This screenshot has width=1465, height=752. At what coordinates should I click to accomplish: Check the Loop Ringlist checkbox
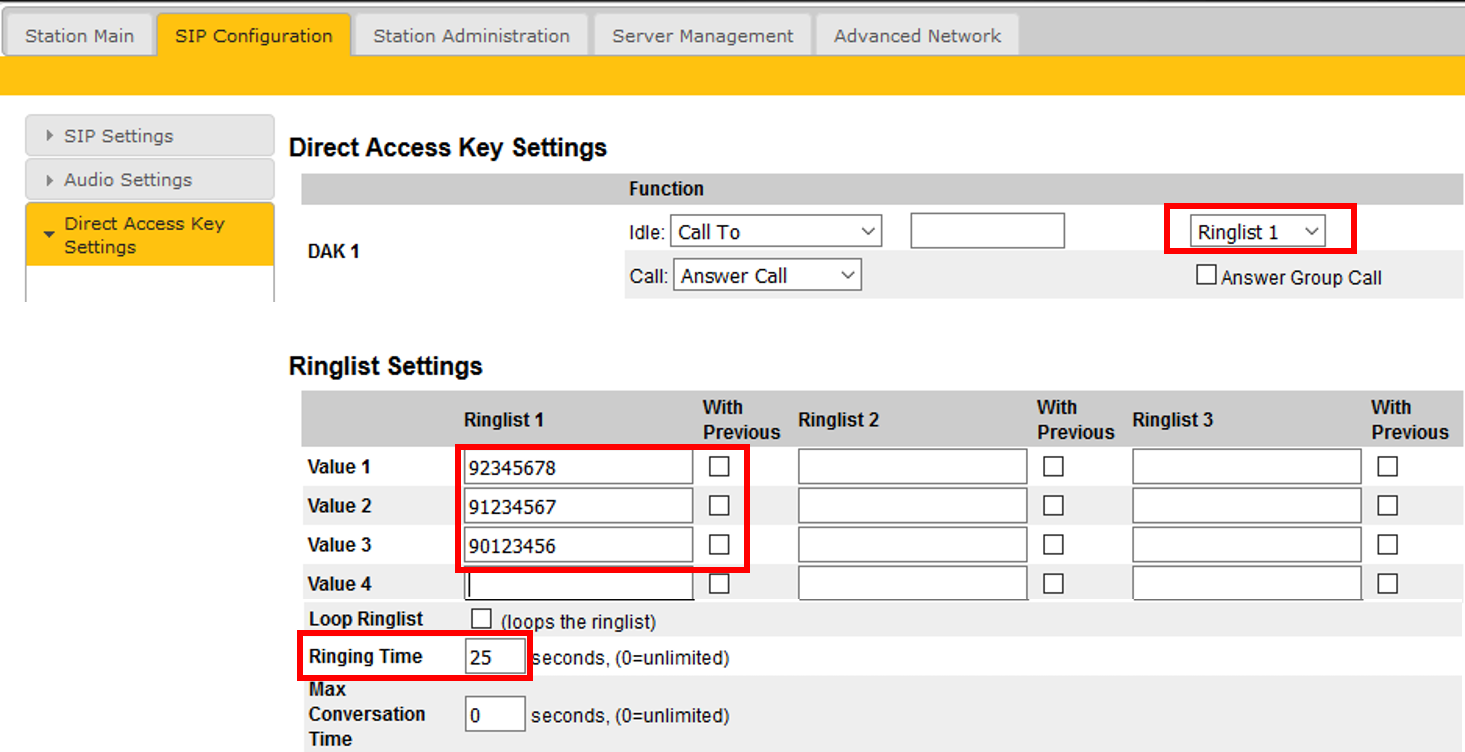(x=481, y=618)
